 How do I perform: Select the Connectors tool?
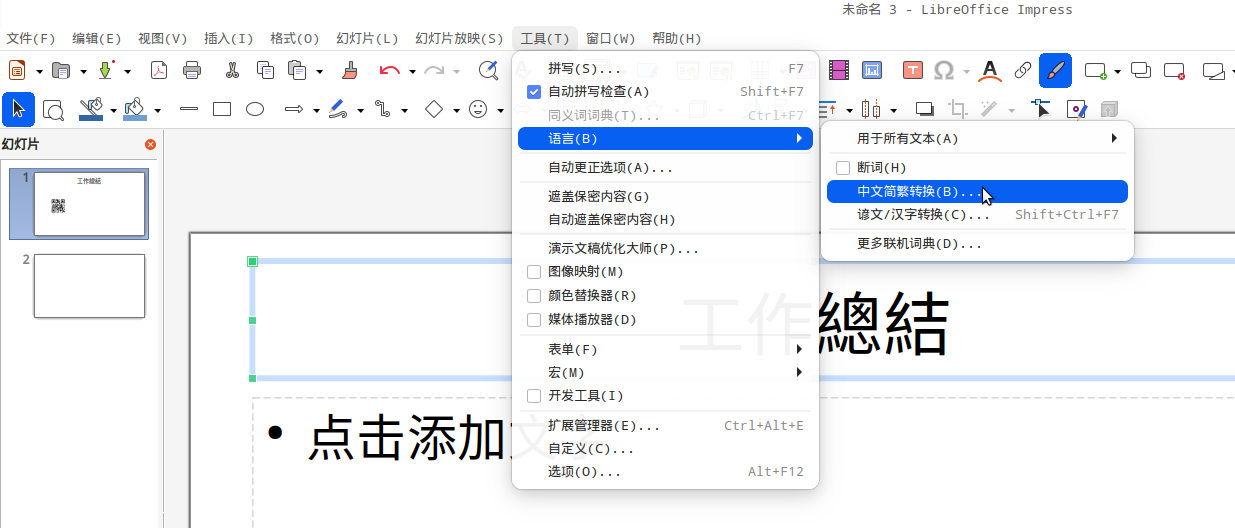click(383, 109)
